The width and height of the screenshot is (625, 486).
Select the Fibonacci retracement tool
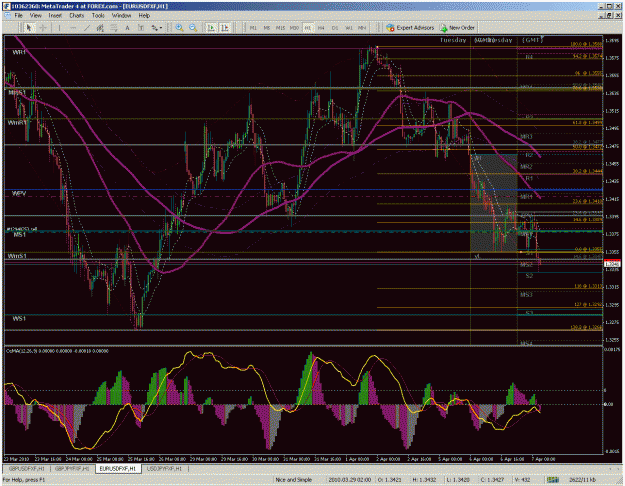pyautogui.click(x=114, y=28)
